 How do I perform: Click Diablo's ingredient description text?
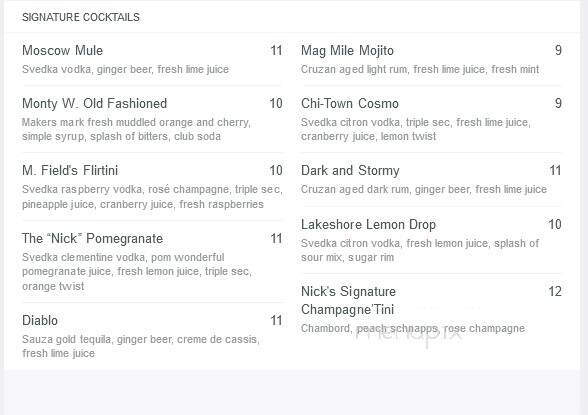(141, 346)
